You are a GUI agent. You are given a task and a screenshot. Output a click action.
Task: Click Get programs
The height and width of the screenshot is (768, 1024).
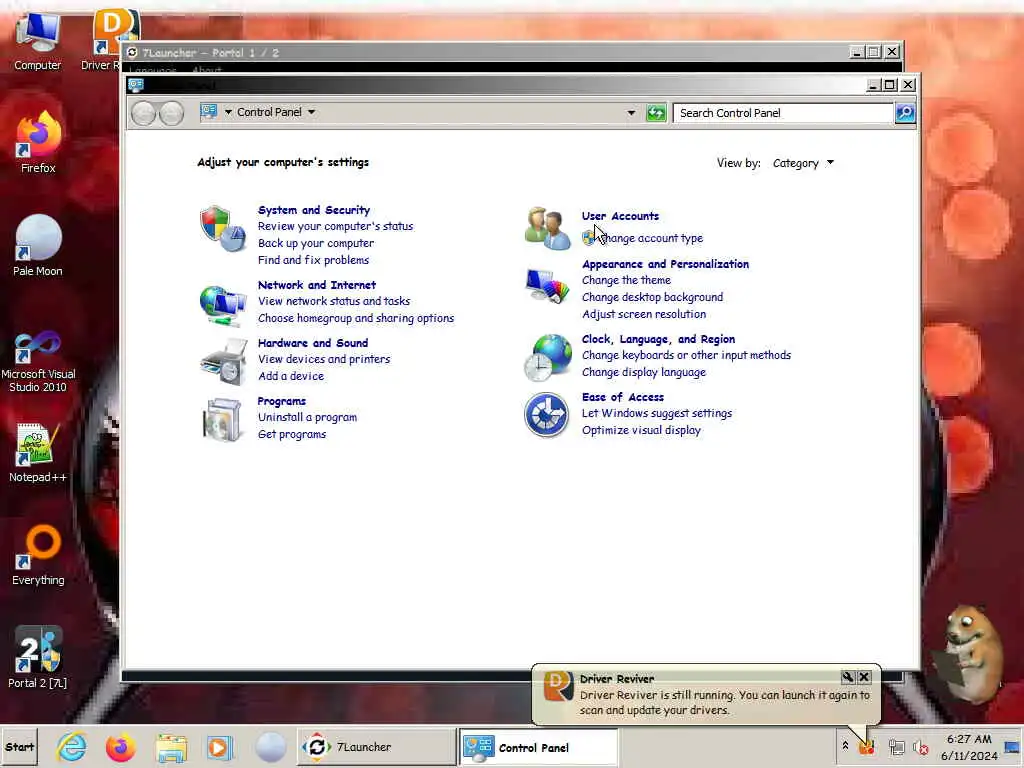coord(291,434)
